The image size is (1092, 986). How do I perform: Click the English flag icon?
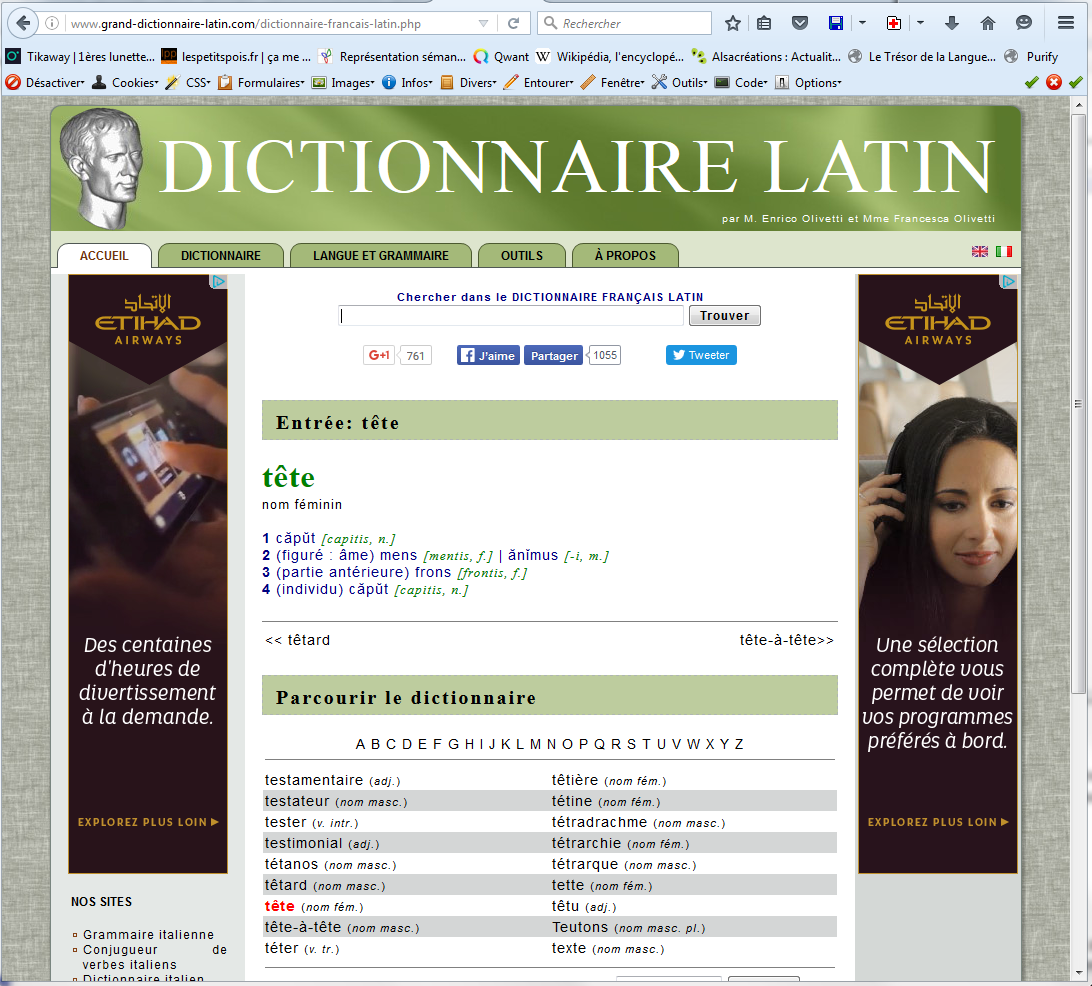point(980,251)
